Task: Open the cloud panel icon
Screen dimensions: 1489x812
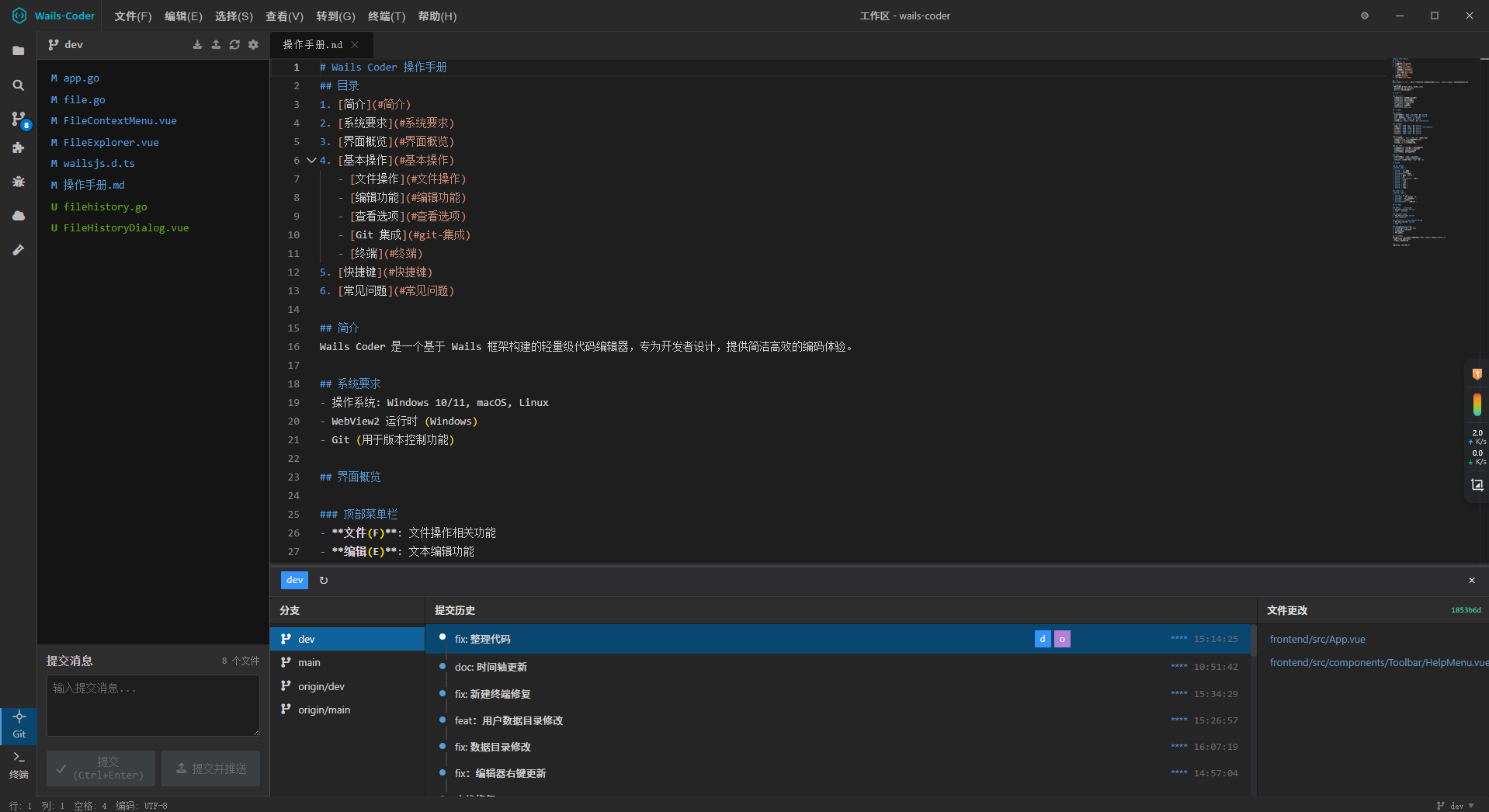Action: click(x=19, y=216)
